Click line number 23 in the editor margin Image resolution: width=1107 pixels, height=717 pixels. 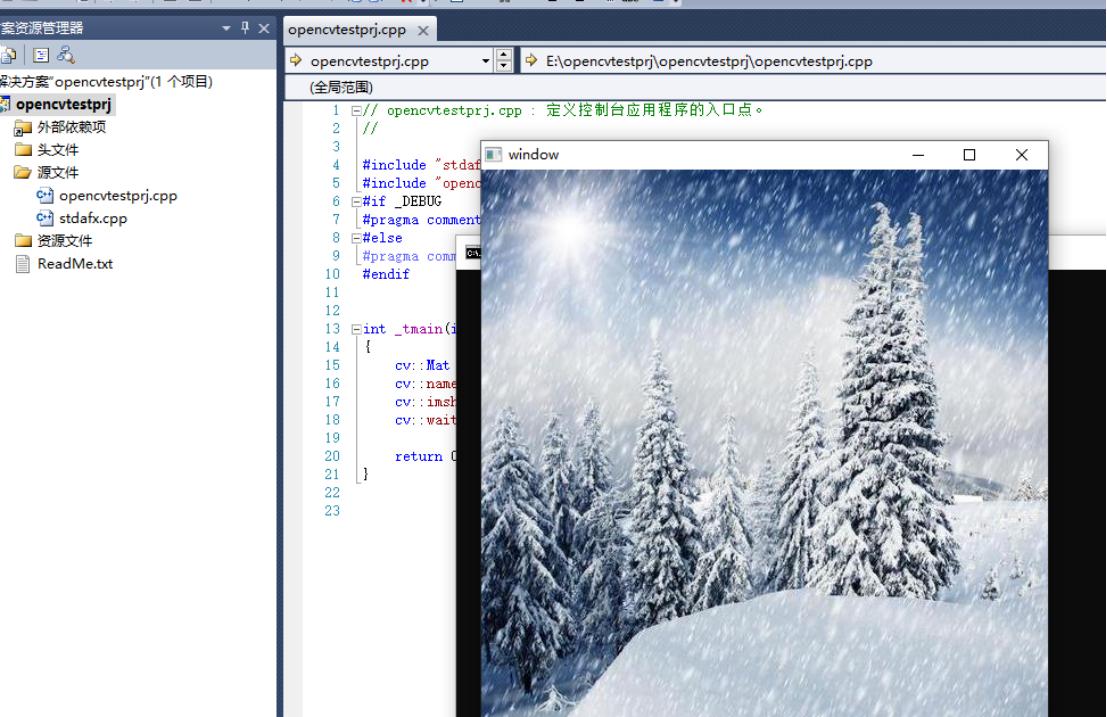(332, 511)
